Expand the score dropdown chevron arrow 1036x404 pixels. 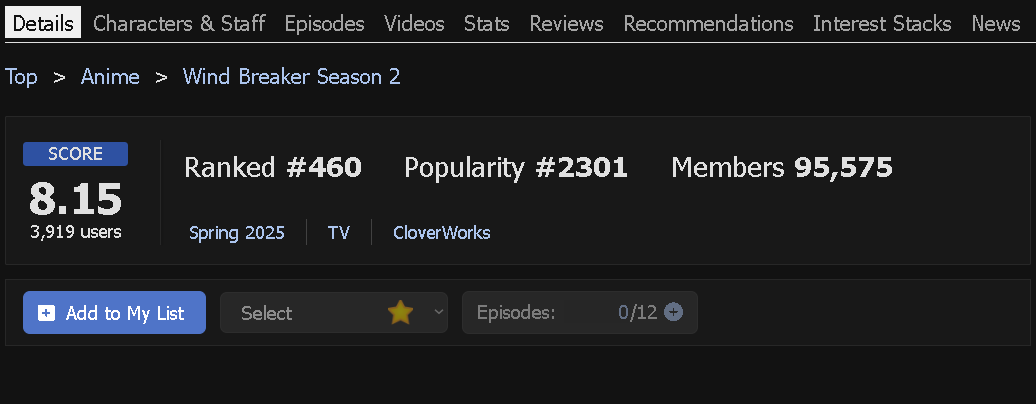point(439,312)
